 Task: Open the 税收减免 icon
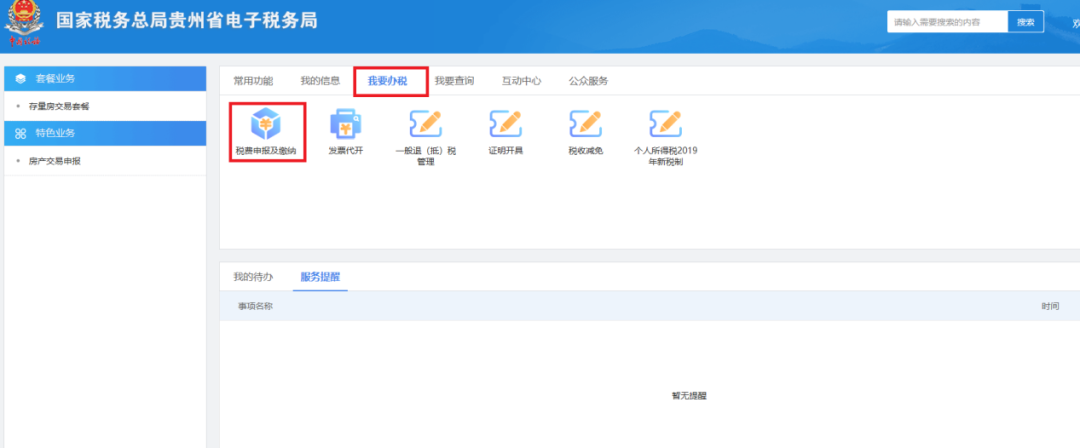click(x=585, y=124)
